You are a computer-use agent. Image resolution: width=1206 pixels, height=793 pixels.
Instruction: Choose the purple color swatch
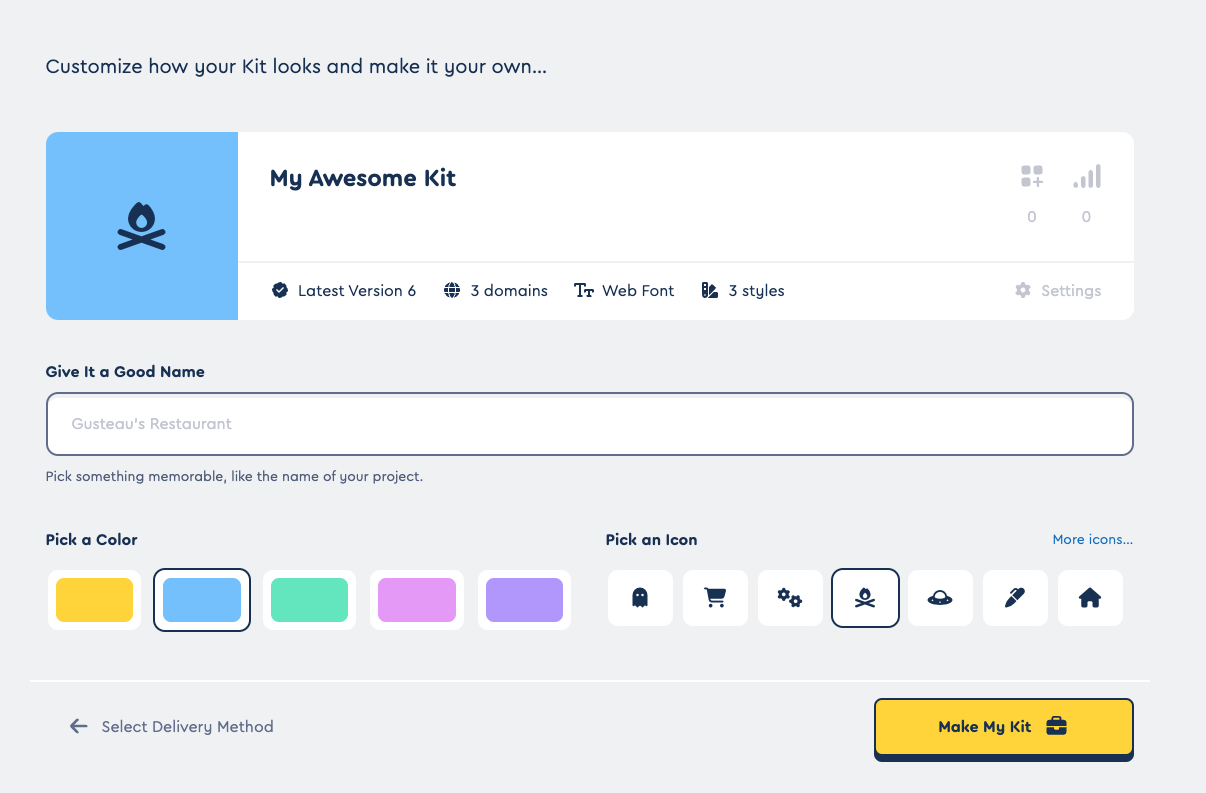point(525,600)
